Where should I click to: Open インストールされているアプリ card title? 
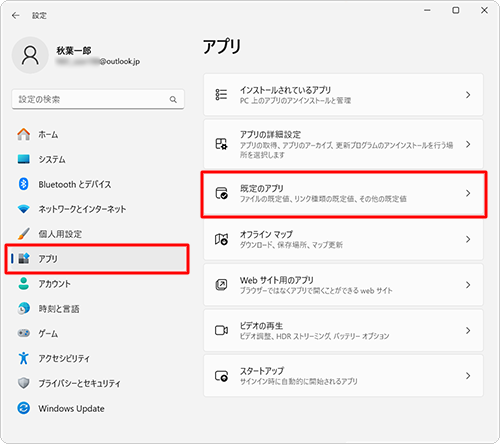285,90
